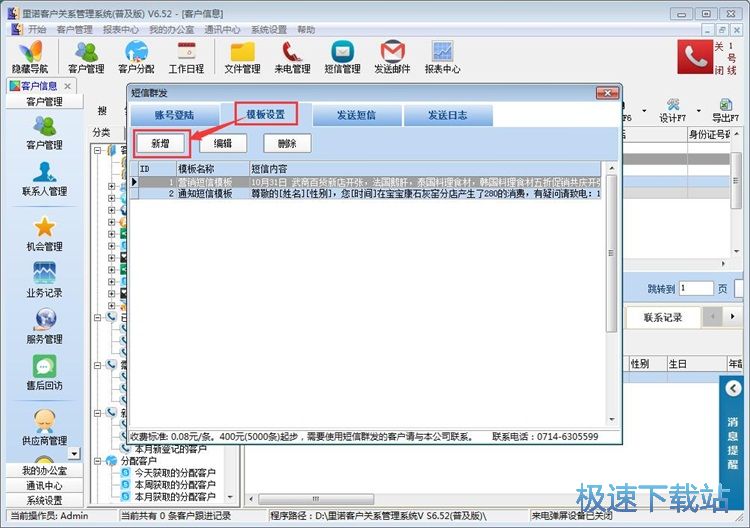Image resolution: width=750 pixels, height=528 pixels.
Task: Open 工作日程 calendar icon
Action: 186,57
